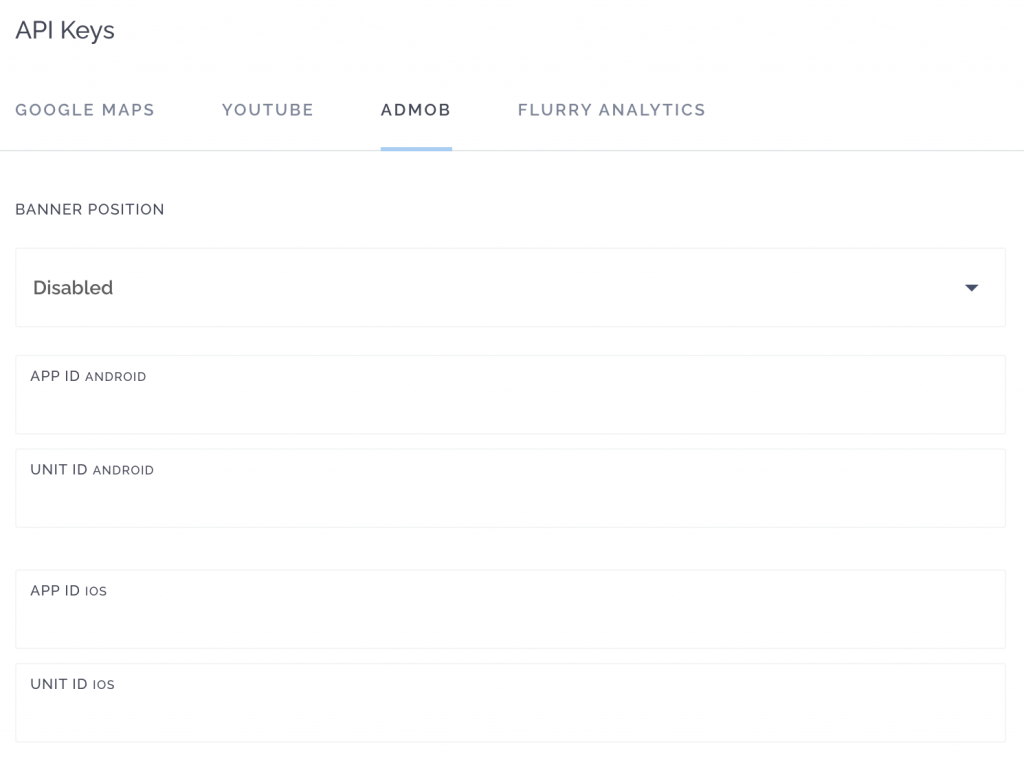The height and width of the screenshot is (766, 1024).
Task: Focus the Unit ID Android field
Action: tap(510, 488)
